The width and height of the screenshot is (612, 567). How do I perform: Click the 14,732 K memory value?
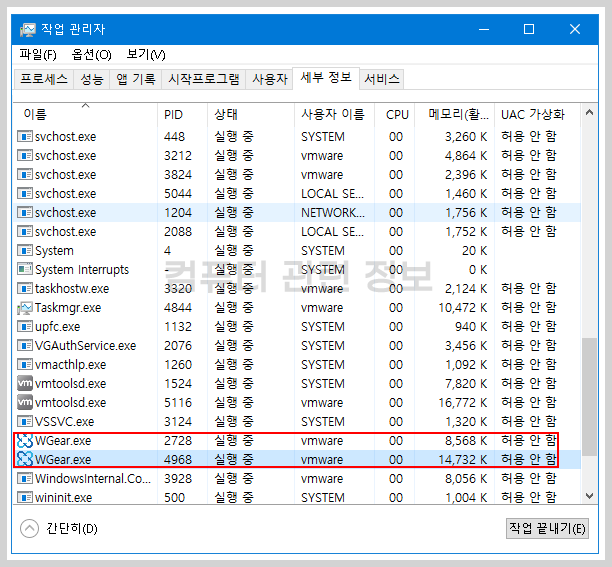[463, 460]
